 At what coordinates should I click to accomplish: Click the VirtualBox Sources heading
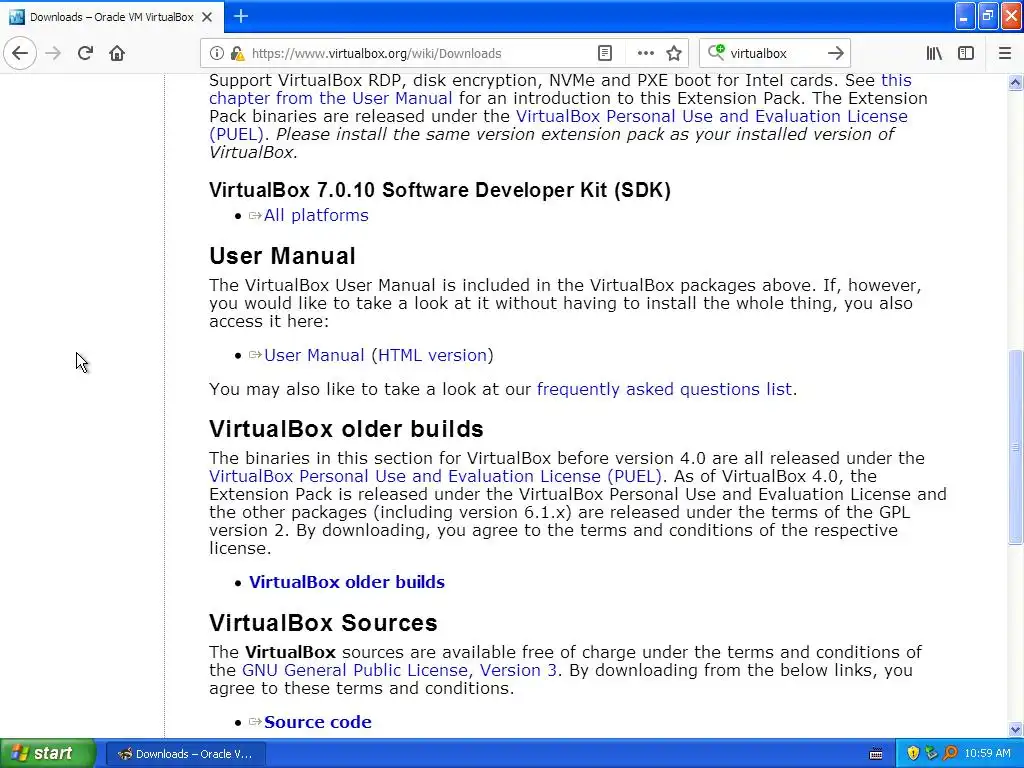pyautogui.click(x=323, y=623)
